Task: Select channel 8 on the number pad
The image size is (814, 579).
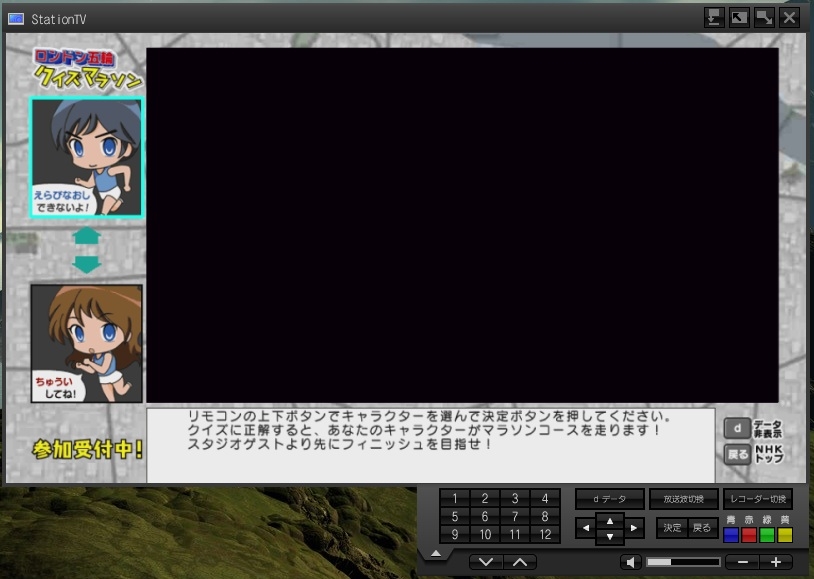Action: [545, 516]
